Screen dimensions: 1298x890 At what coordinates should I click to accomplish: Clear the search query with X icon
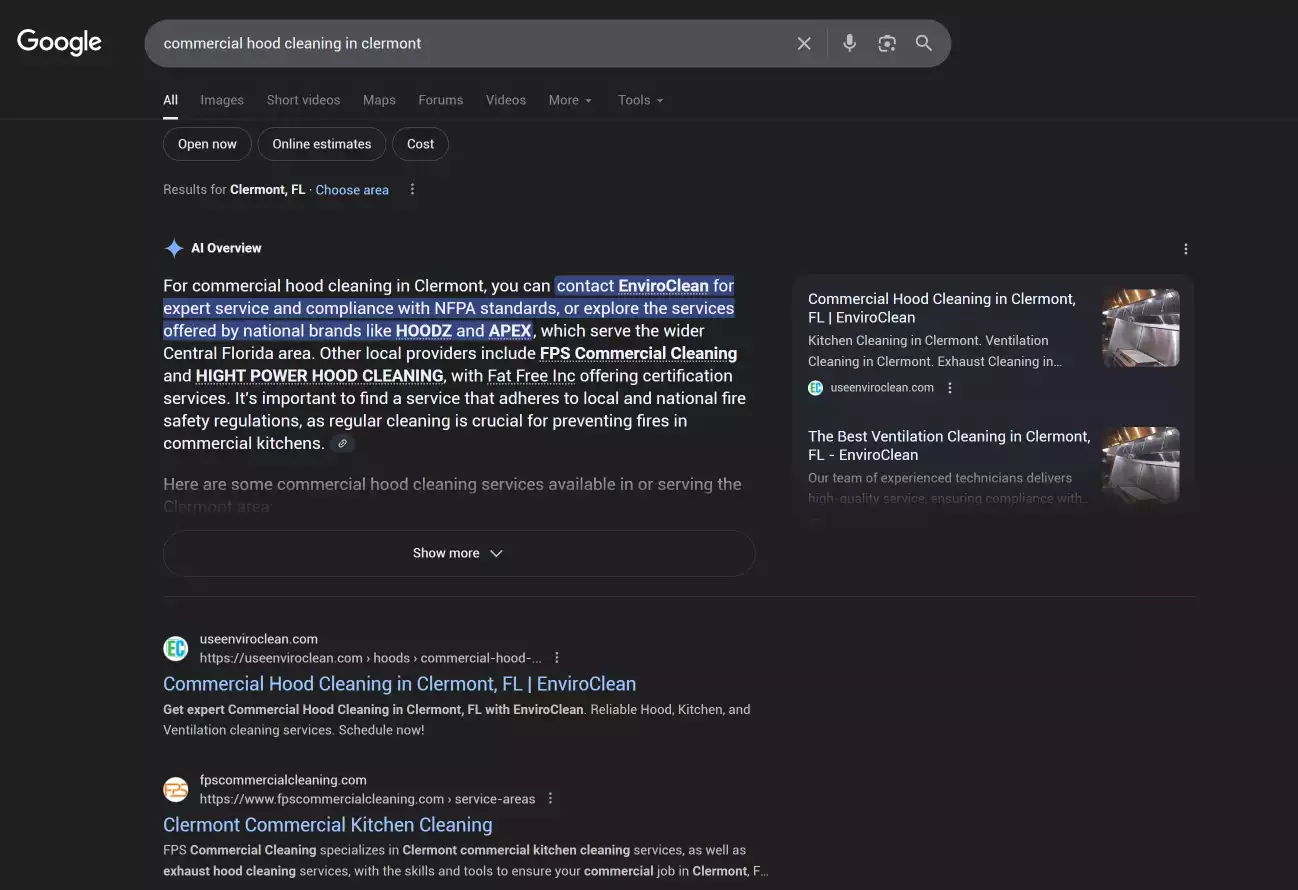804,43
